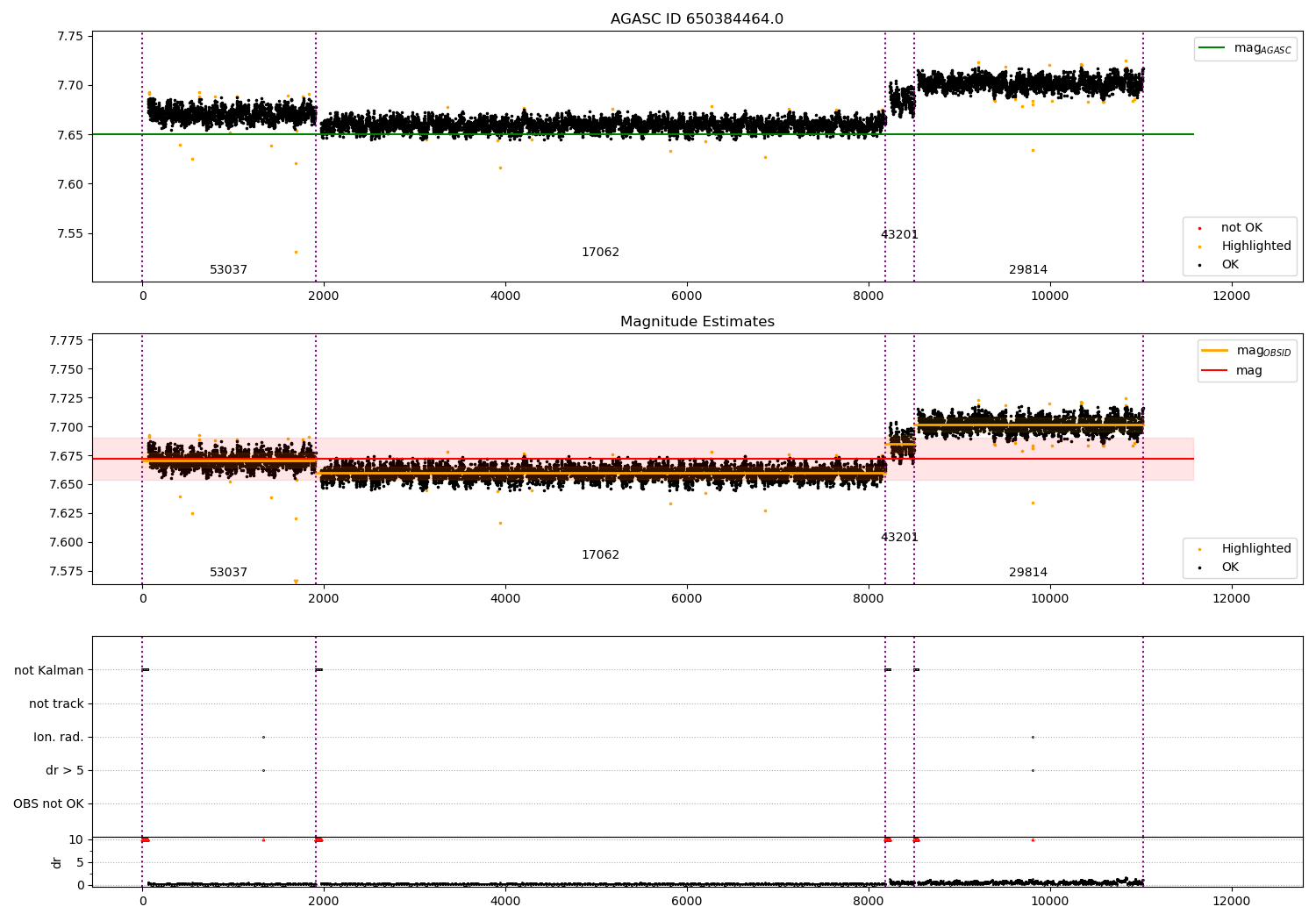
Task: Click the green line swatch in mag AGASC legend
Action: coord(1212,48)
